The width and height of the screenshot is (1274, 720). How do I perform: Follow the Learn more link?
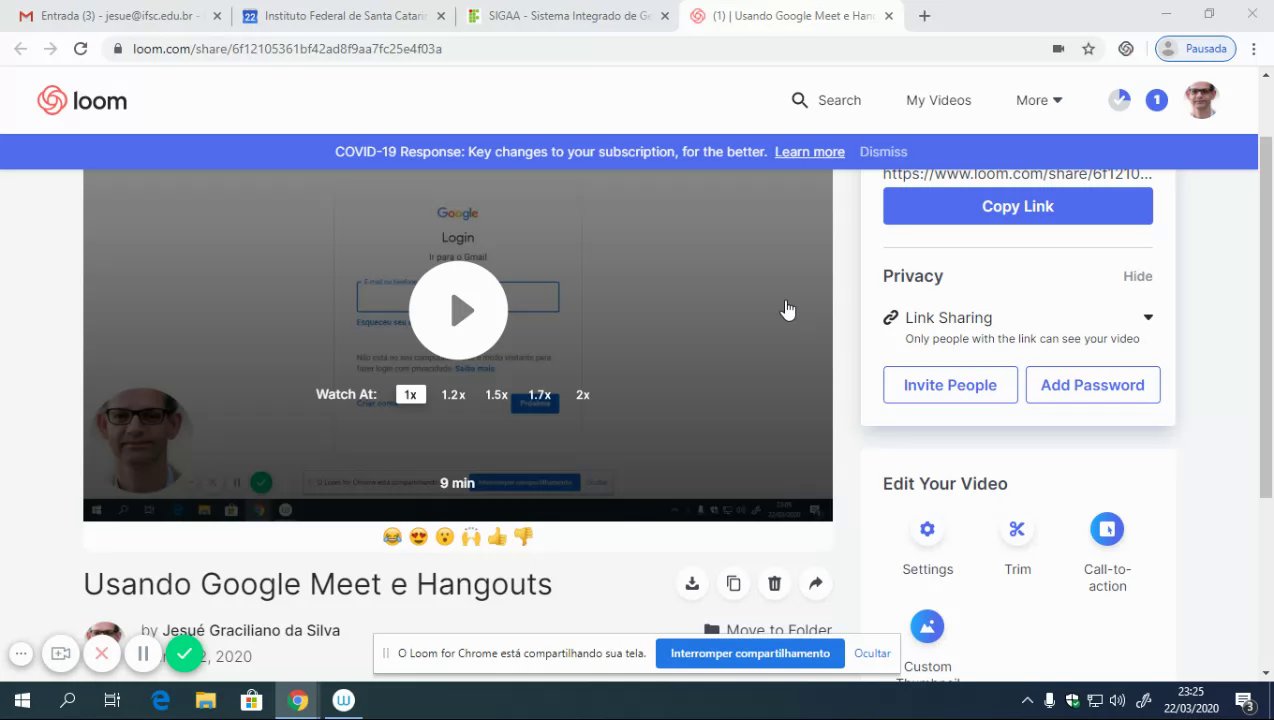(809, 152)
